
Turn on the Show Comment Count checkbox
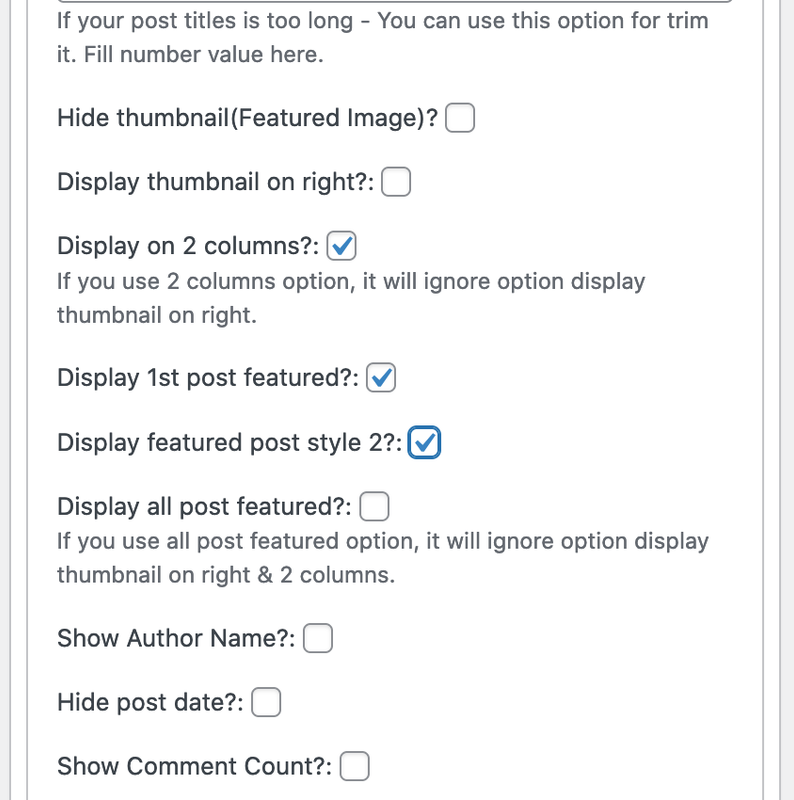(x=355, y=766)
